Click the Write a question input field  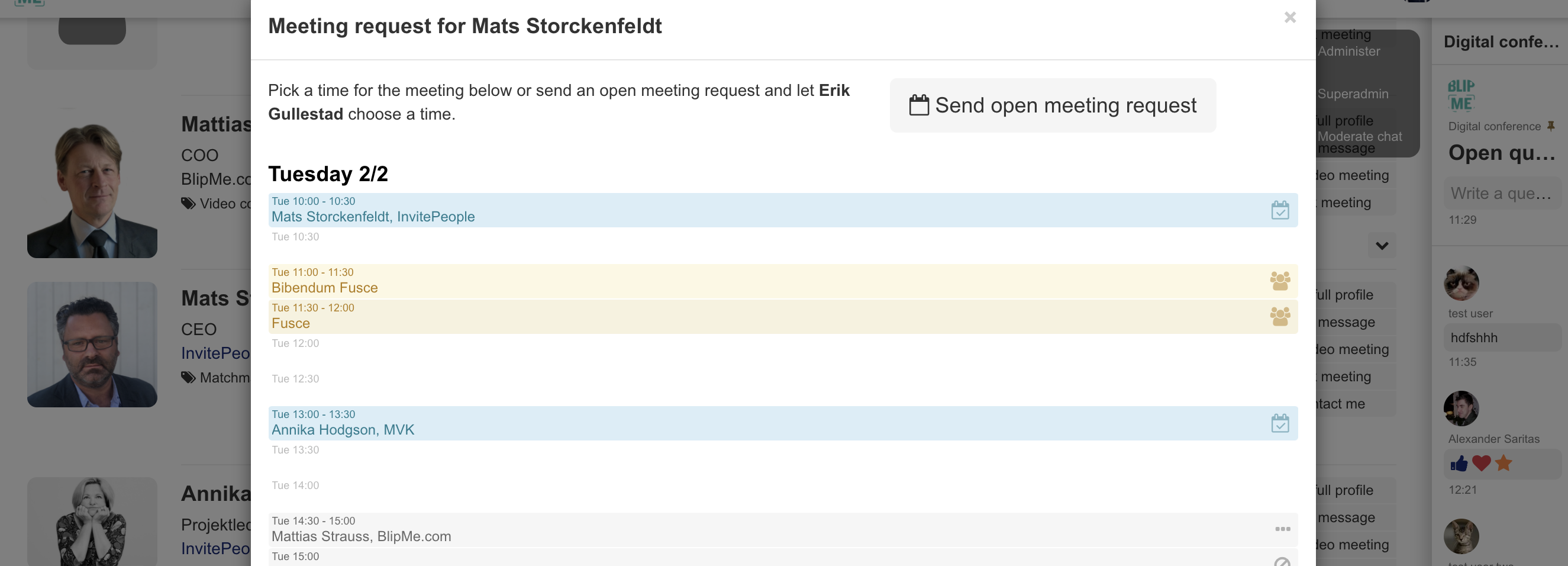[x=1502, y=193]
